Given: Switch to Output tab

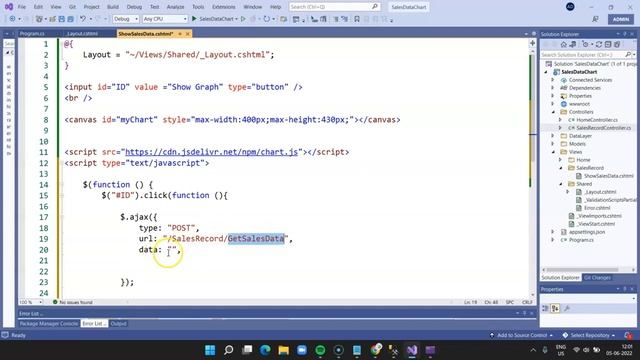Looking at the screenshot, I should [118, 324].
